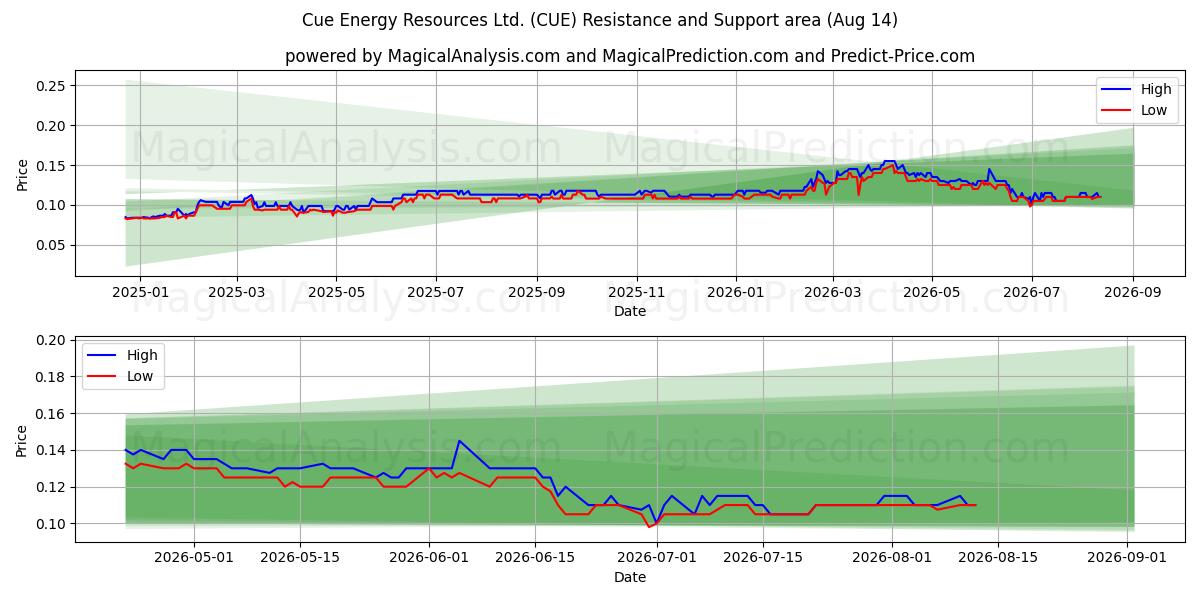Click the '2025-05' tick label
This screenshot has width=1200, height=600.
coord(336,291)
